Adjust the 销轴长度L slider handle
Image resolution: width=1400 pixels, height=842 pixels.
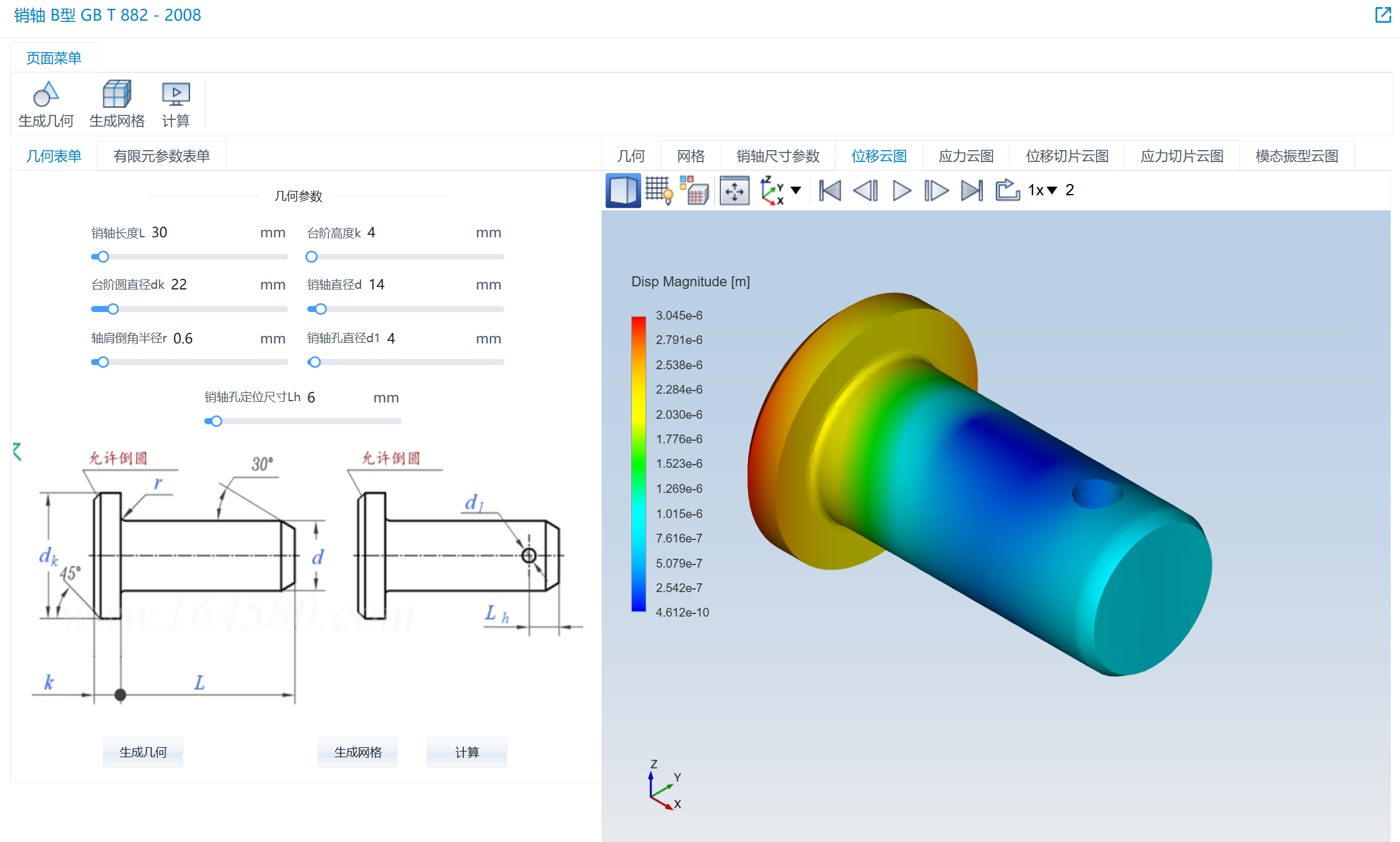[x=104, y=257]
